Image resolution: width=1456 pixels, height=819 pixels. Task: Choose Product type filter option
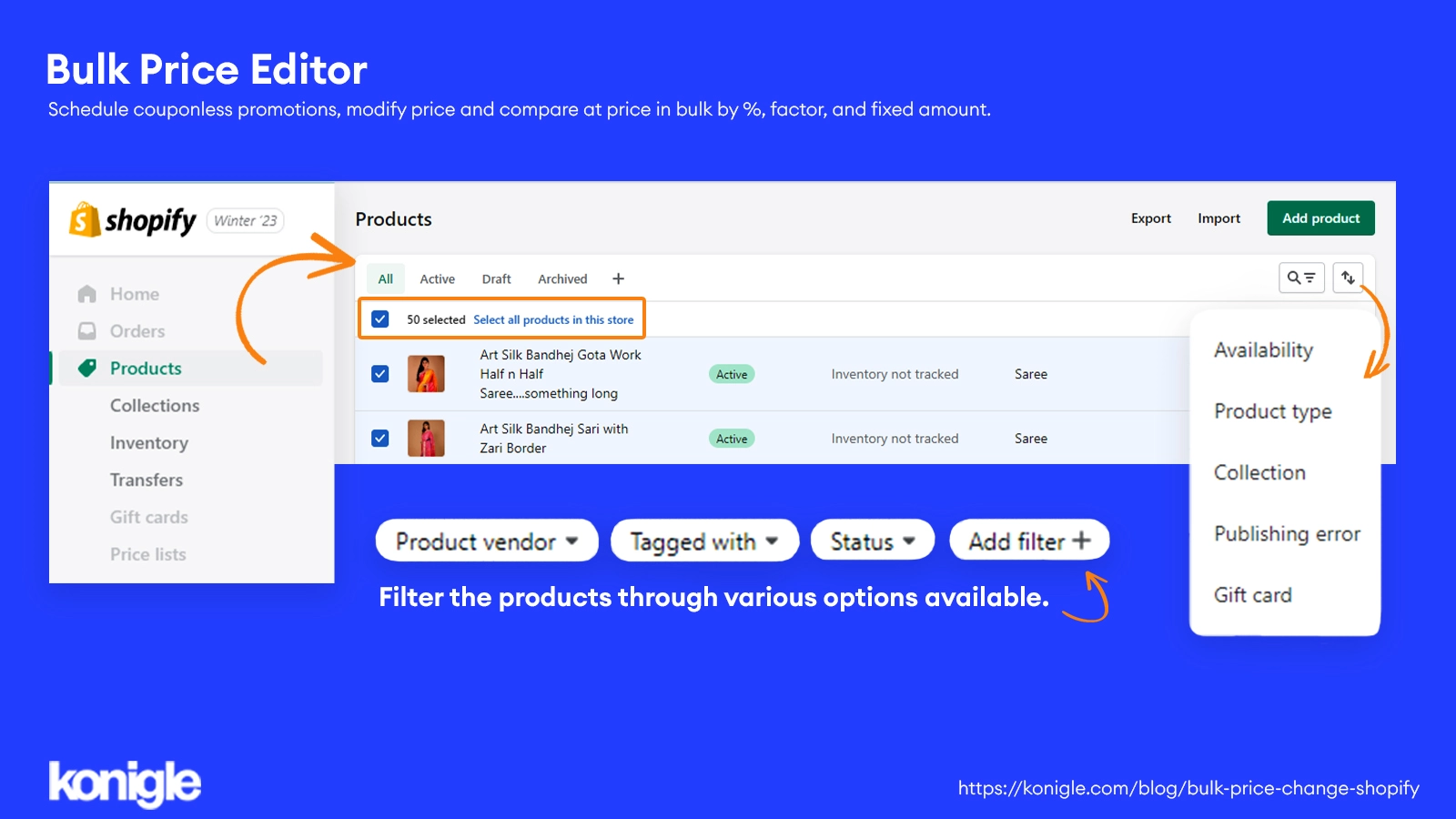coord(1272,411)
